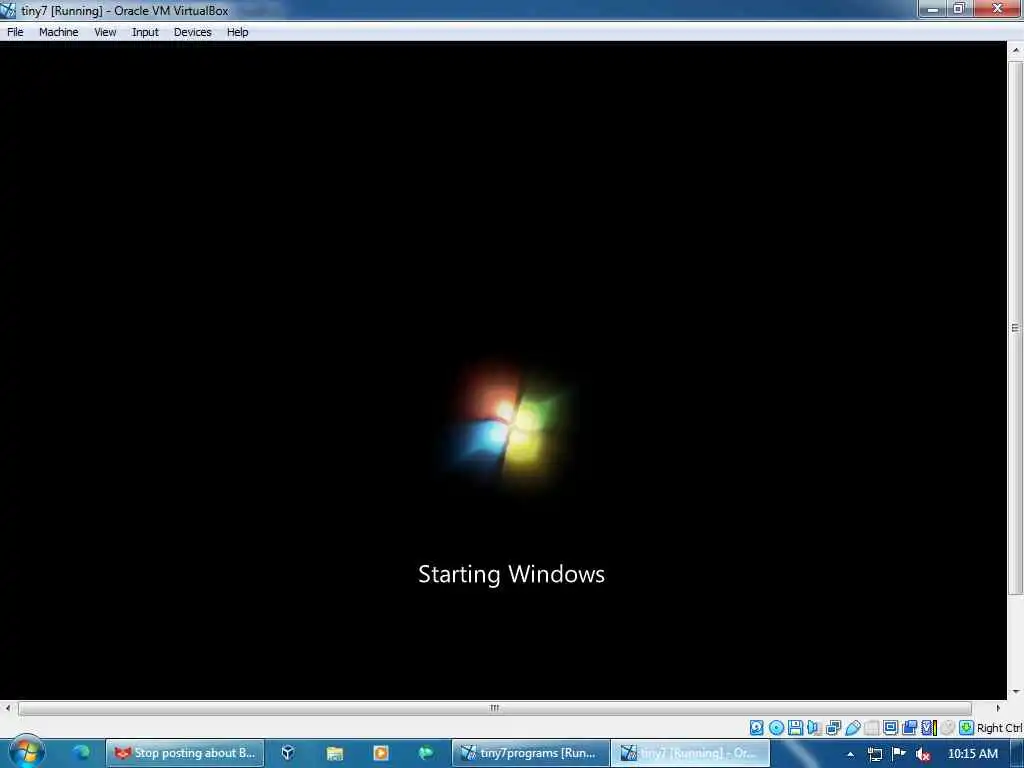This screenshot has width=1024, height=768.
Task: Click the green keyboard capture arrow icon
Action: (967, 728)
